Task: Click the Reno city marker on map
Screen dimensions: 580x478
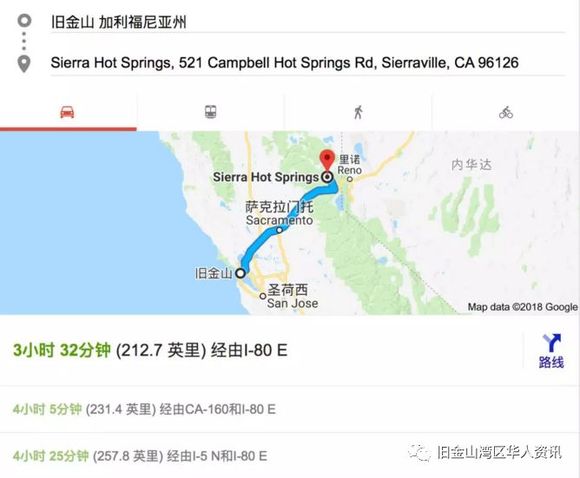Action: pyautogui.click(x=350, y=179)
